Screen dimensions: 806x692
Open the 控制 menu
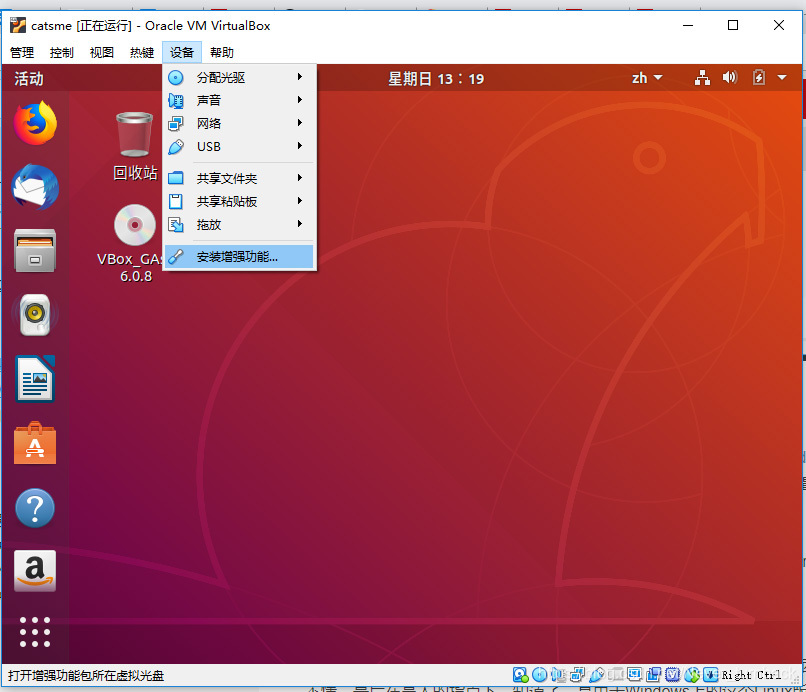62,52
